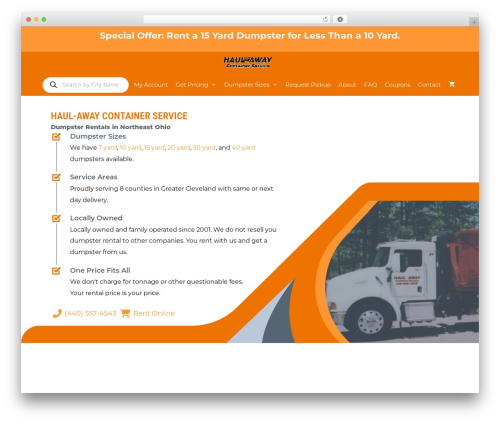Screen dimensions: 500x423
Task: Click the 15 yard dumpster link
Action: [x=154, y=148]
